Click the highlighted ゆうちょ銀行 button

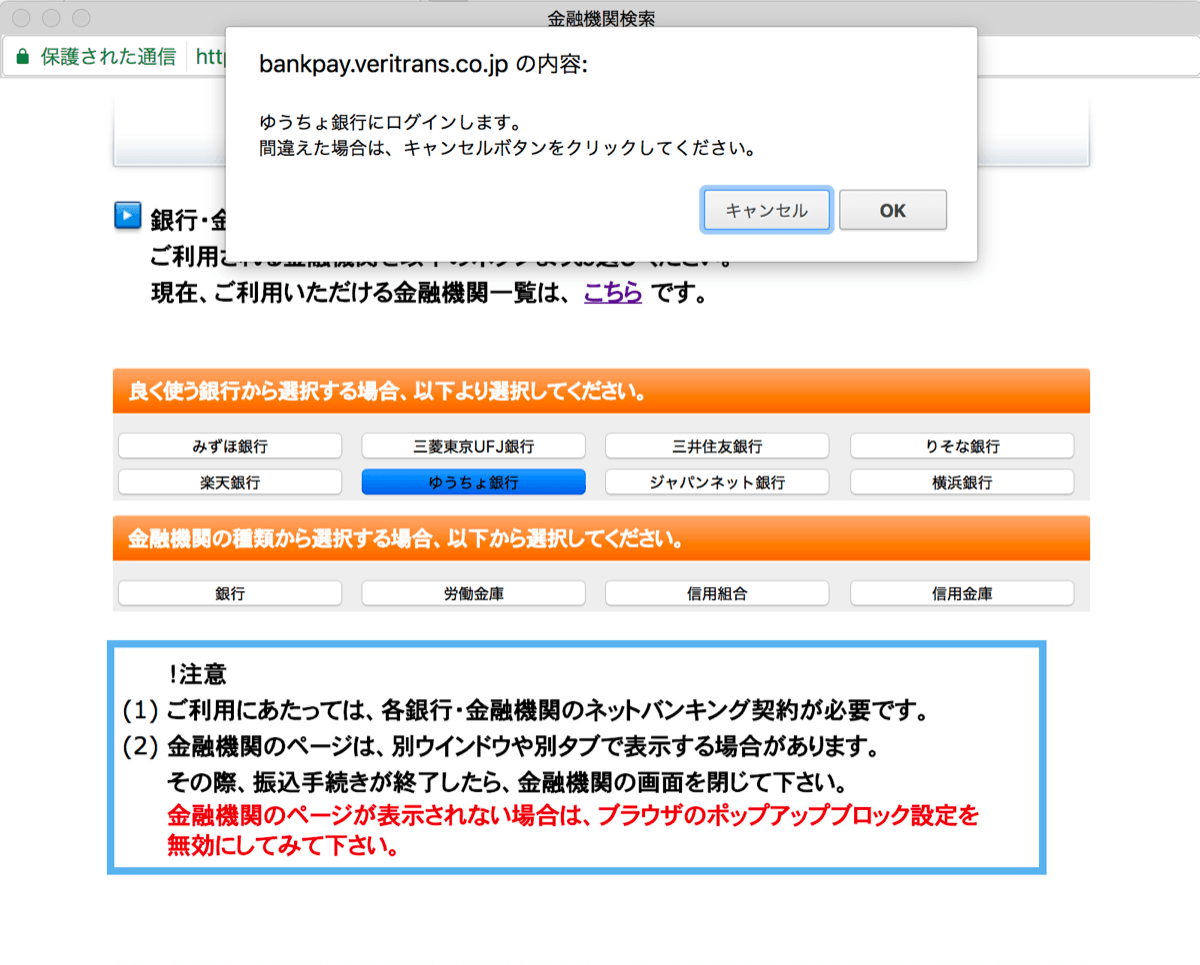coord(473,482)
